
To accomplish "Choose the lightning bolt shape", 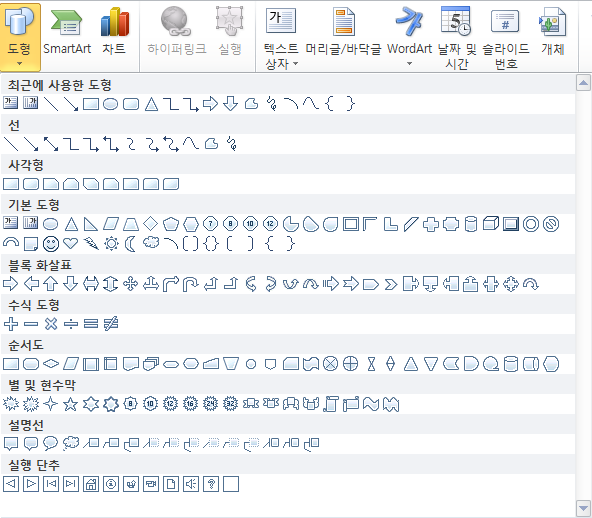I will pos(91,244).
